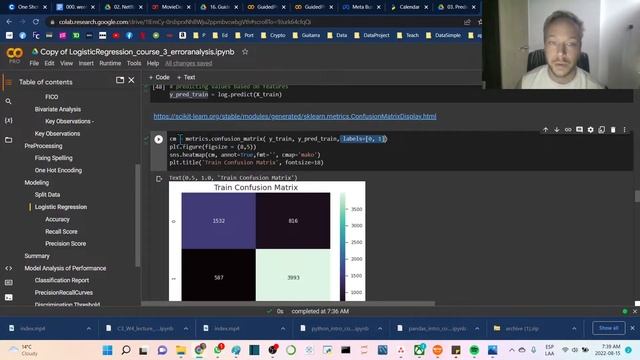
Task: Show hidden system tray icons
Action: point(511,350)
